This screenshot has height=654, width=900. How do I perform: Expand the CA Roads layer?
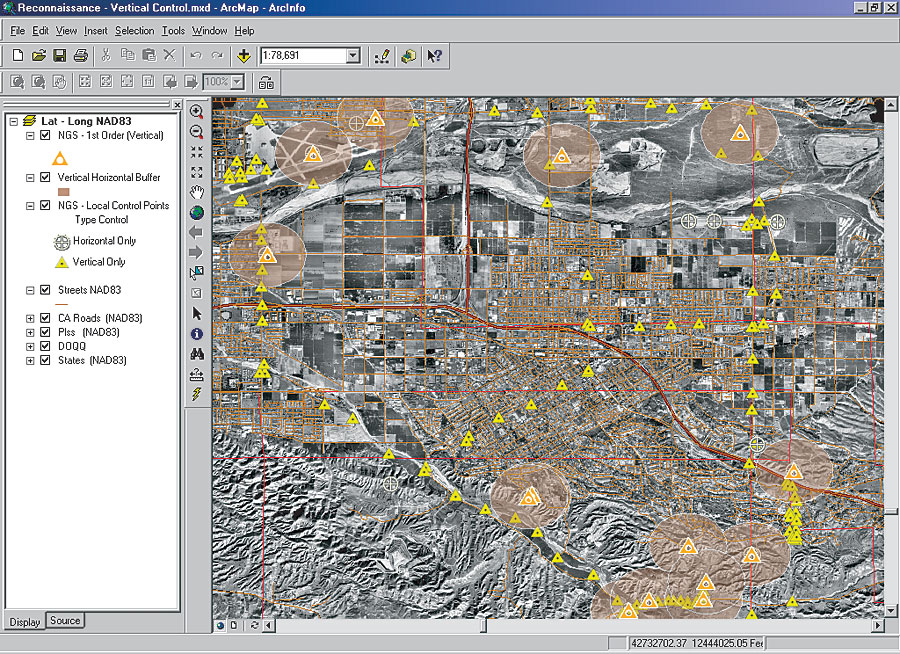click(x=30, y=318)
